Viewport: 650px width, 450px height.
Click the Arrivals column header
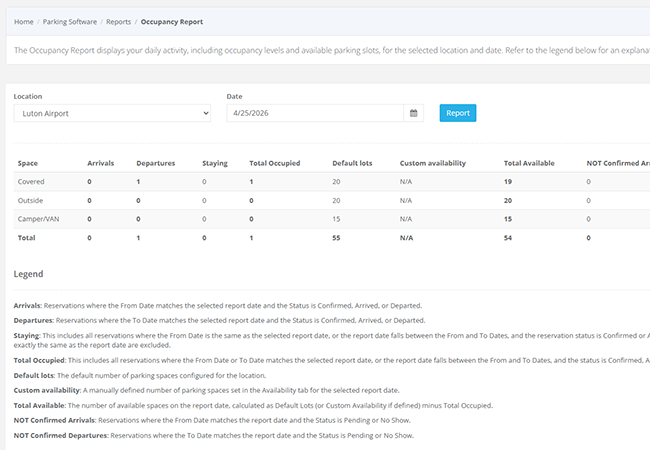coord(100,163)
